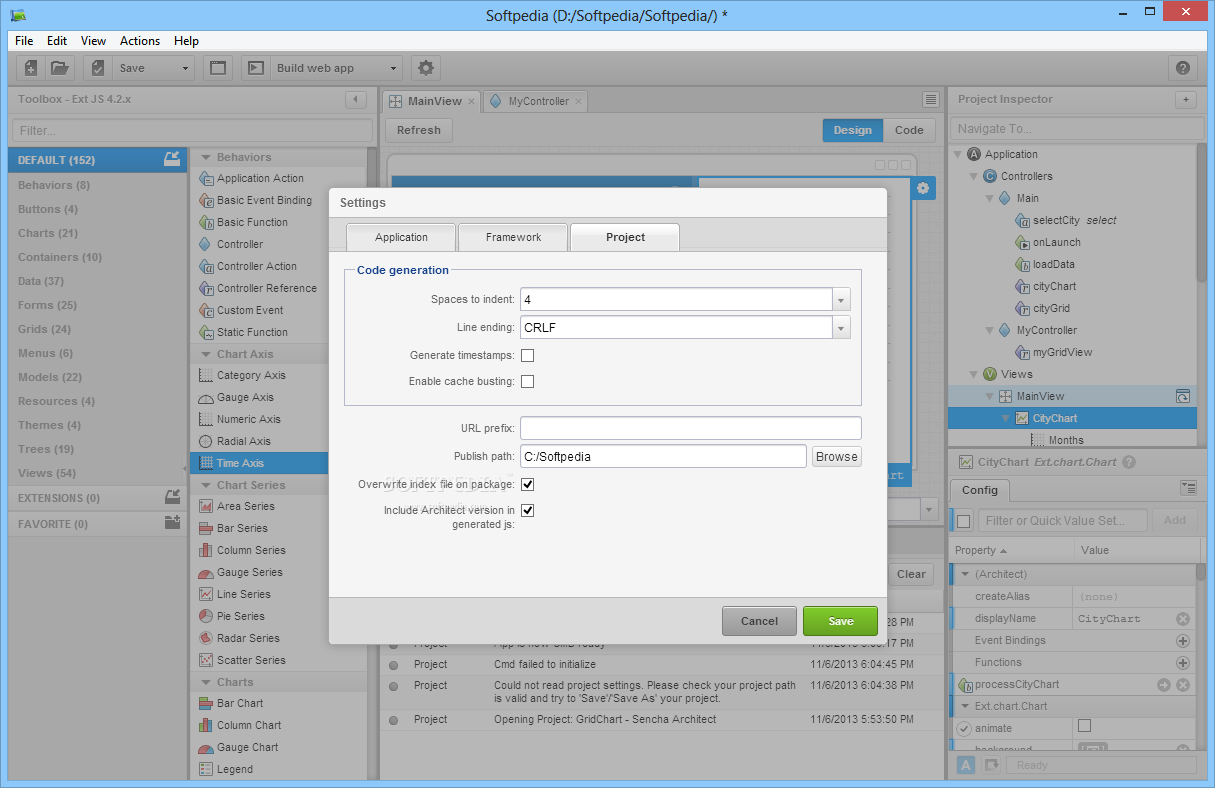Image resolution: width=1215 pixels, height=788 pixels.
Task: Click the New project toolbar icon
Action: (31, 68)
